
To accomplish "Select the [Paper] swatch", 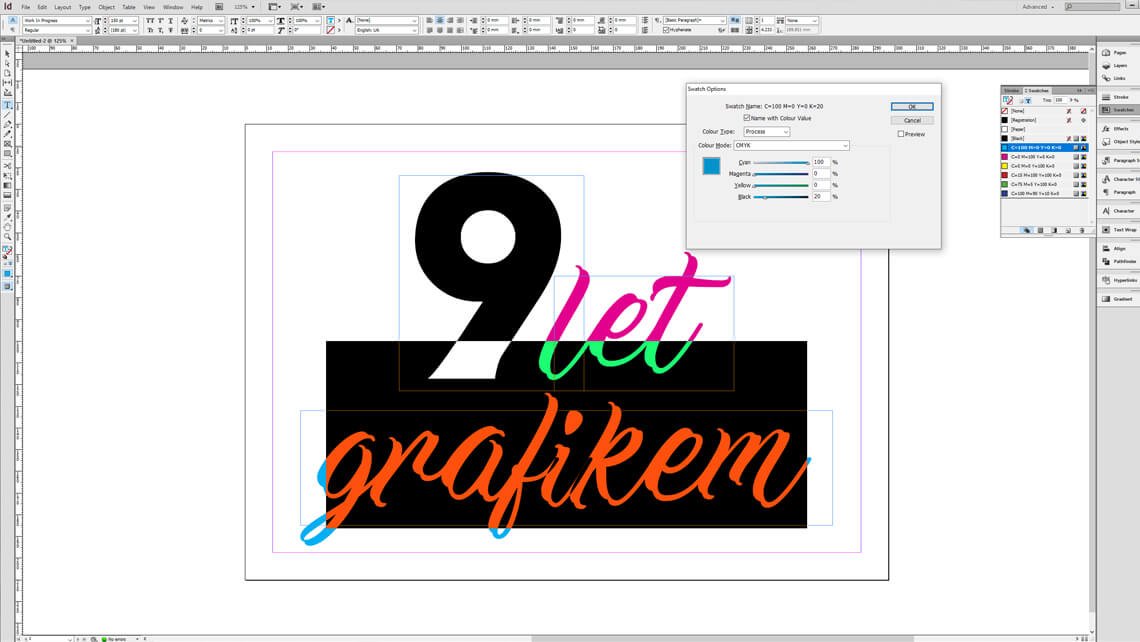I will [x=1044, y=129].
